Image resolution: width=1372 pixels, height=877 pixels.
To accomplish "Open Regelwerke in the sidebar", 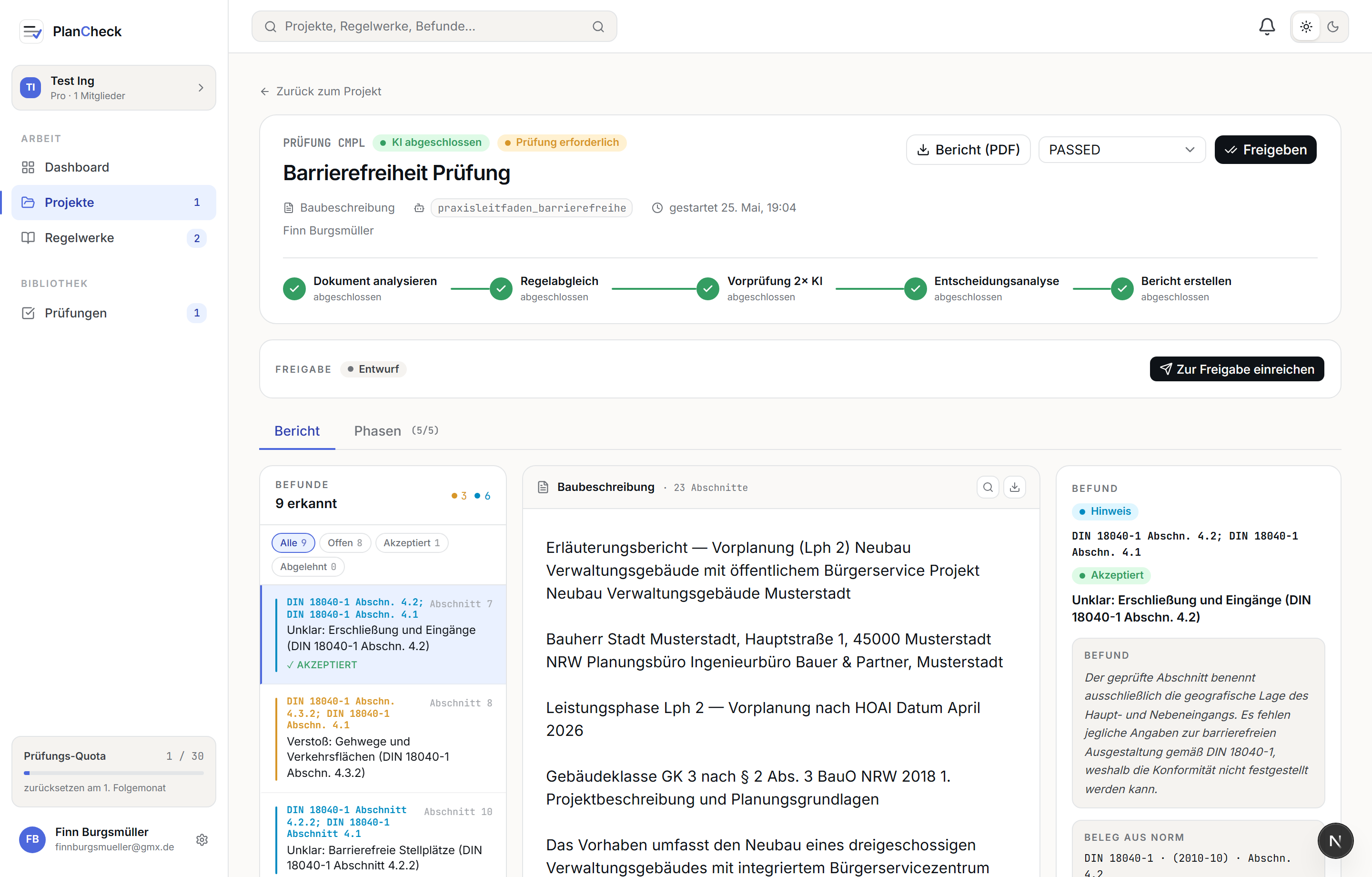I will coord(113,238).
